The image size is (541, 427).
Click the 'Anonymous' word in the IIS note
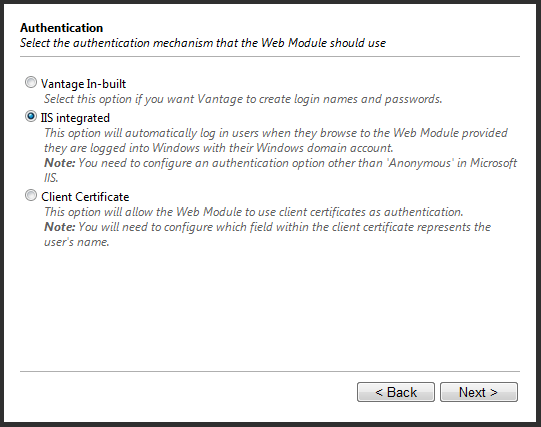420,163
